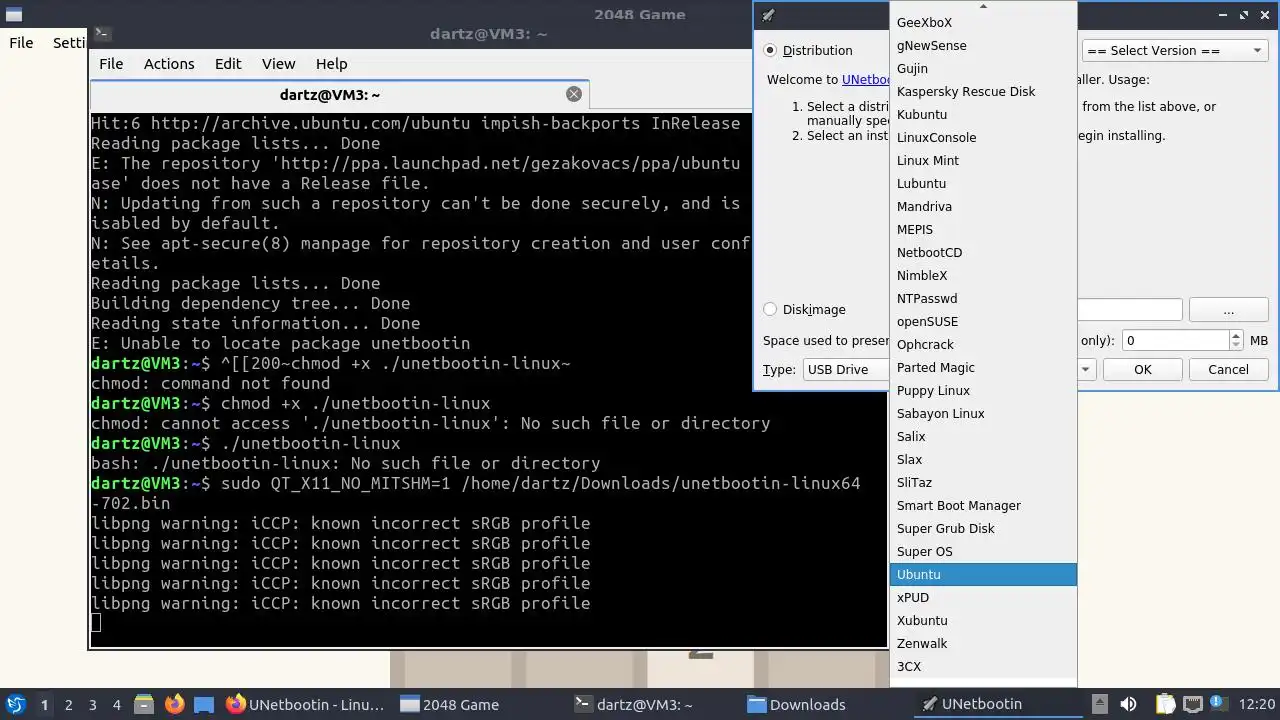Select Kaspersky Rescue Disk entry

point(983,91)
